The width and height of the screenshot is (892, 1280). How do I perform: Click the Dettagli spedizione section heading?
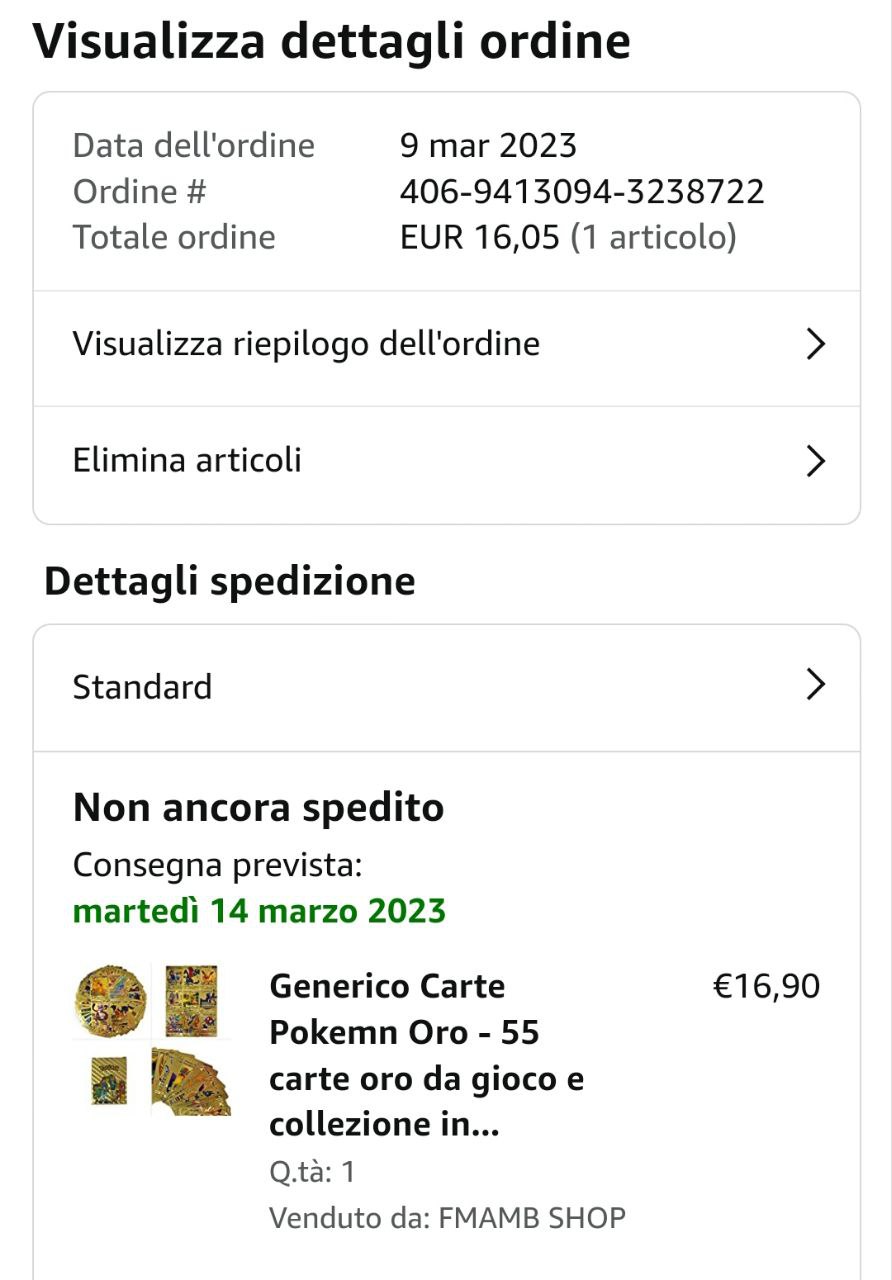click(x=229, y=581)
